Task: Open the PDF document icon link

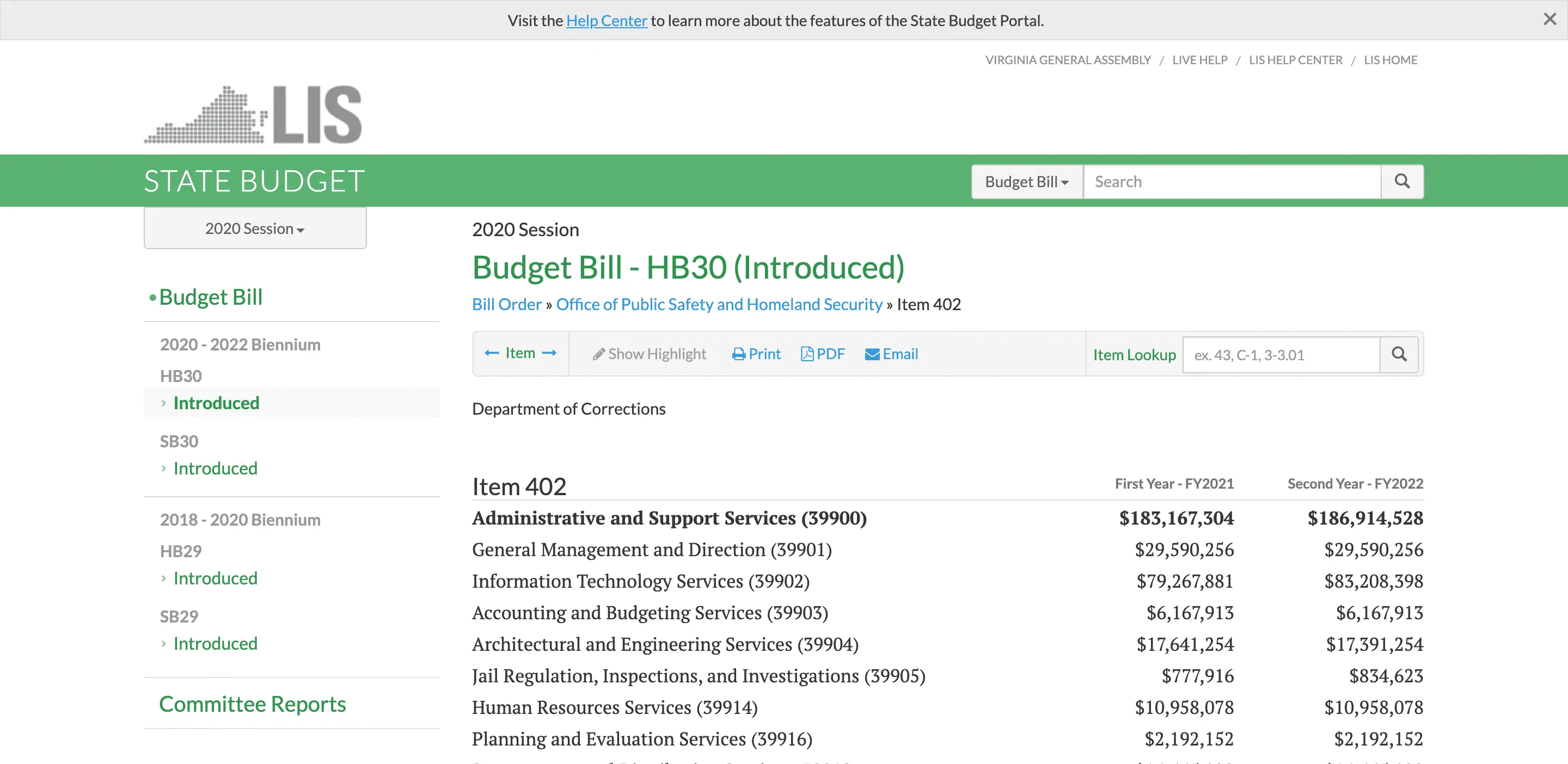Action: pos(807,354)
